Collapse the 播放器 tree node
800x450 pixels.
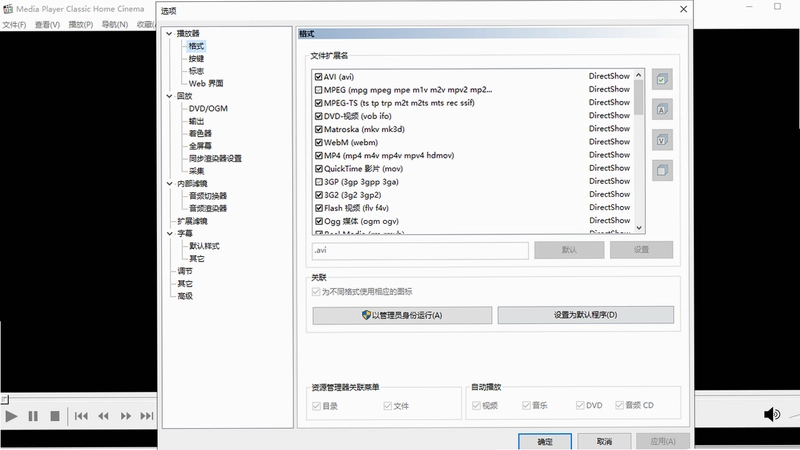169,34
